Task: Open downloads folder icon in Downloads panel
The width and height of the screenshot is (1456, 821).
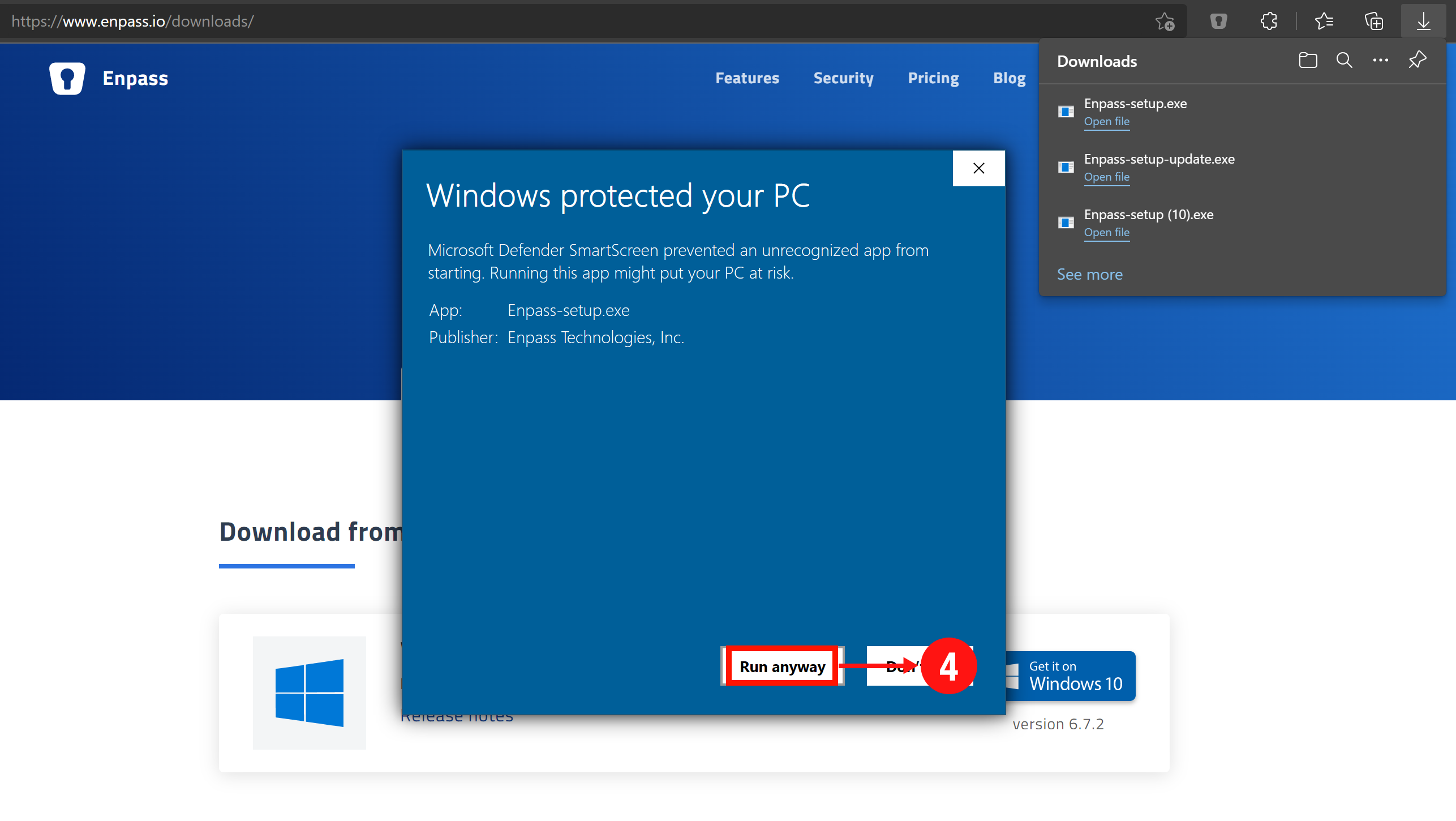Action: [x=1308, y=60]
